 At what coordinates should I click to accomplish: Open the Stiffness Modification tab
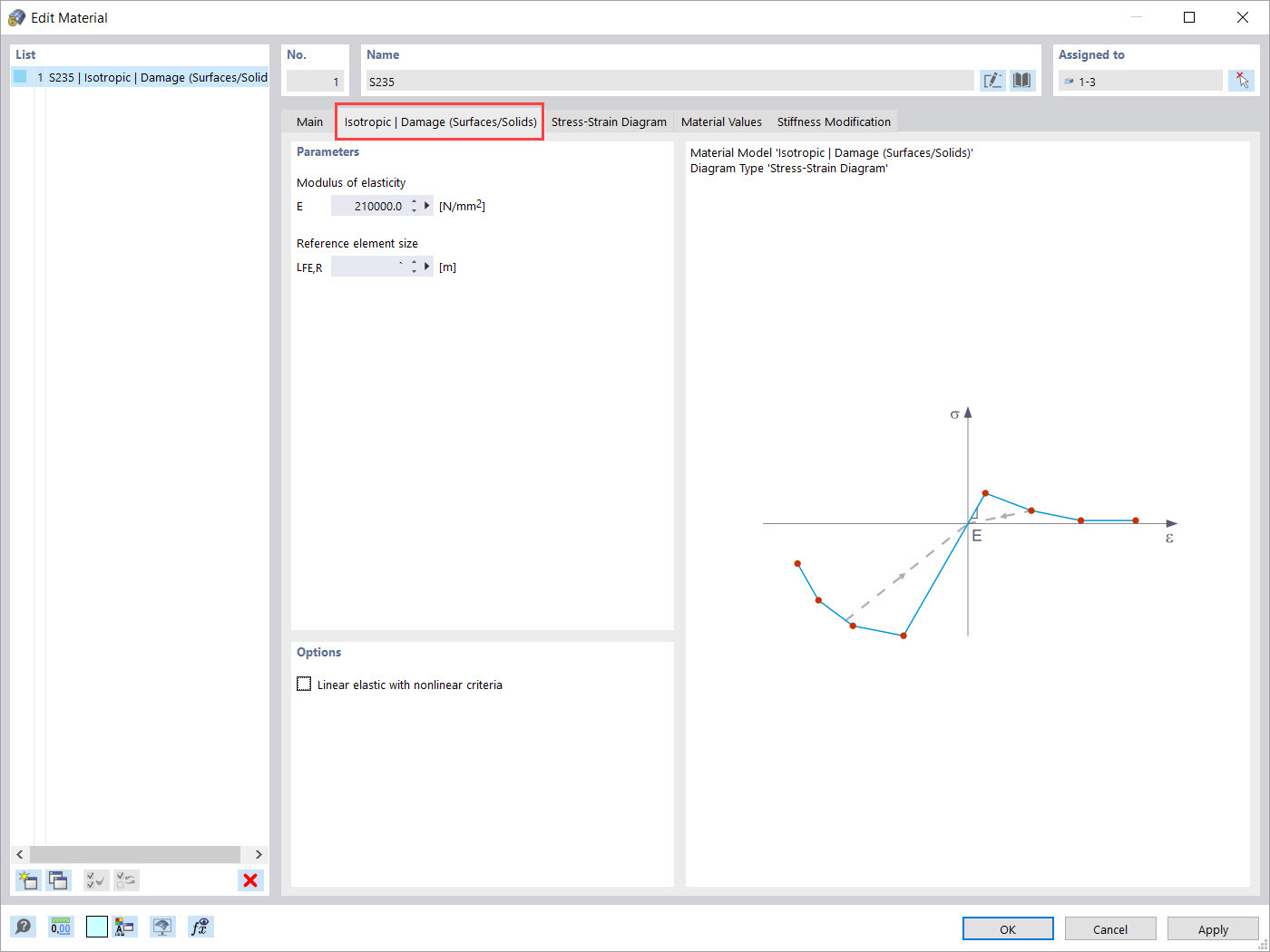tap(834, 121)
